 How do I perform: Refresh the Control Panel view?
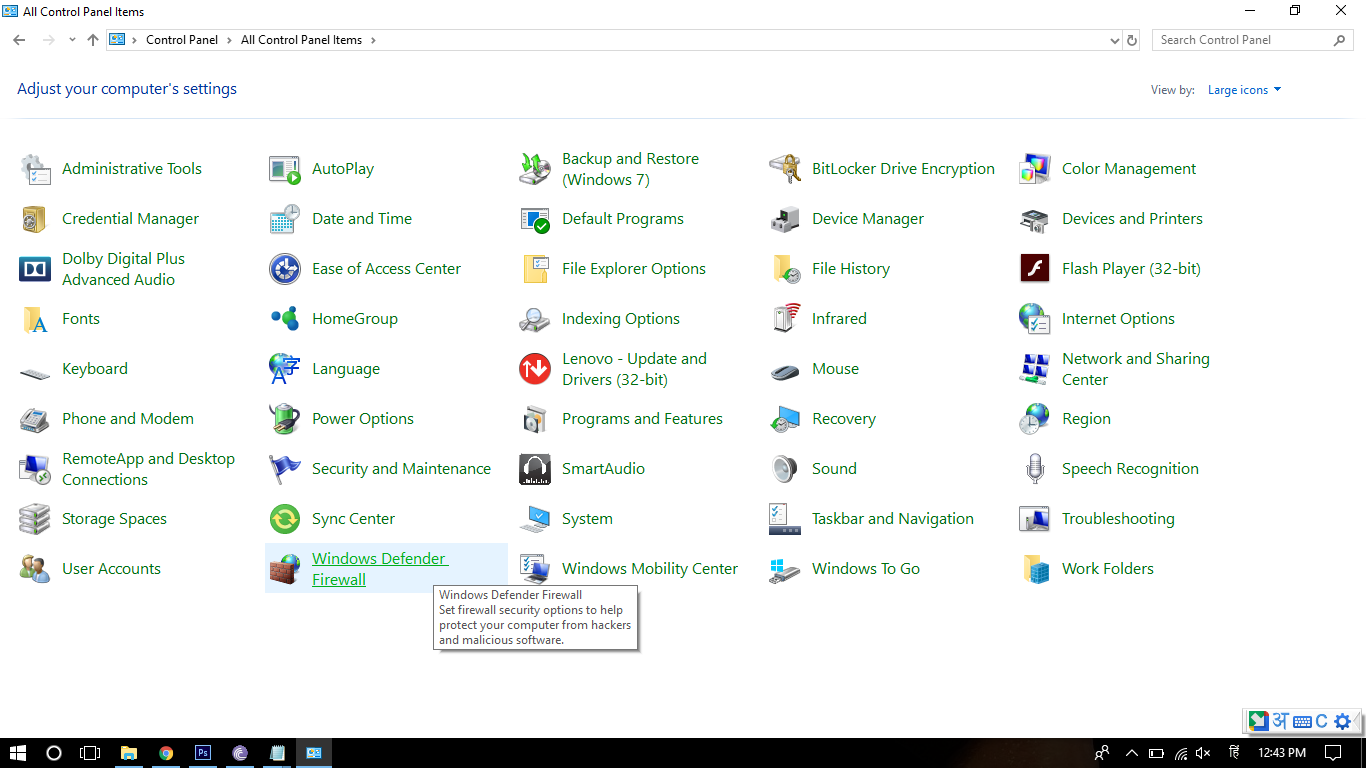tap(1132, 41)
